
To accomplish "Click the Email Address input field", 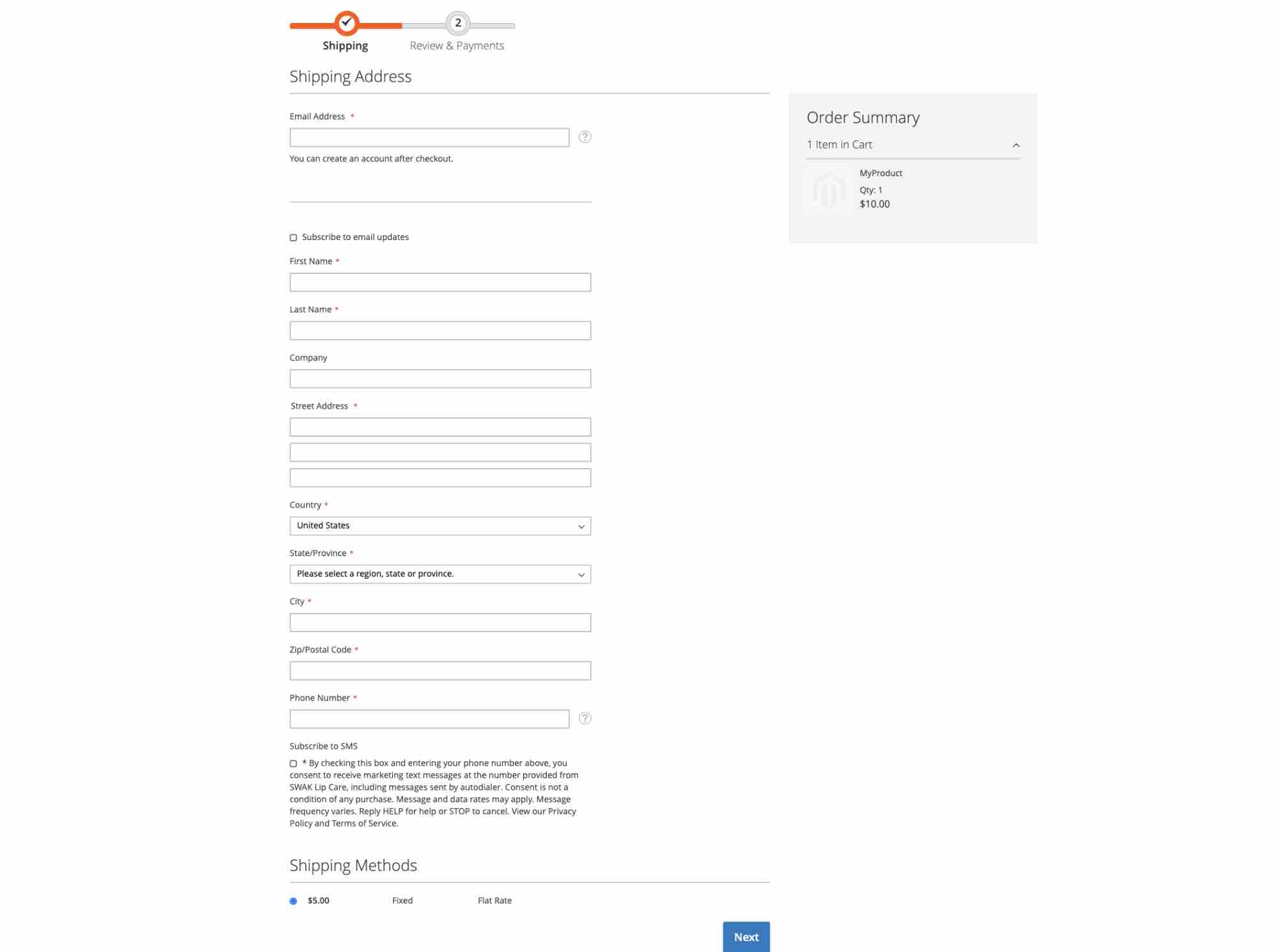I will (429, 136).
